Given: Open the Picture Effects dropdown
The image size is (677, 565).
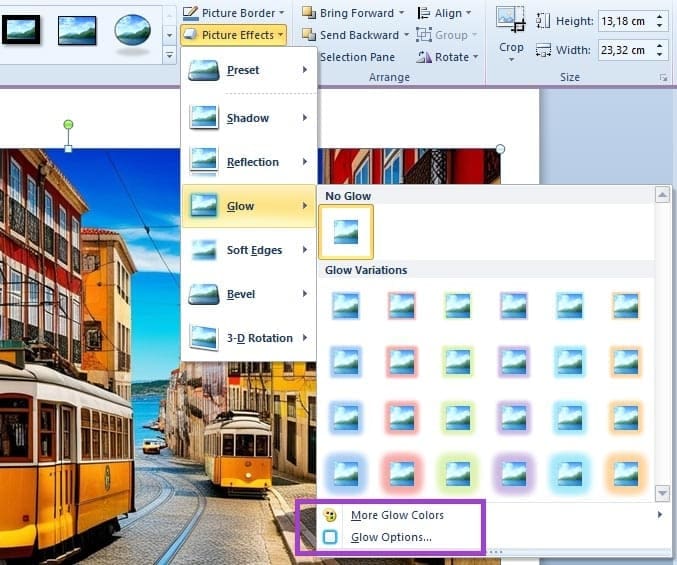Looking at the screenshot, I should point(234,35).
